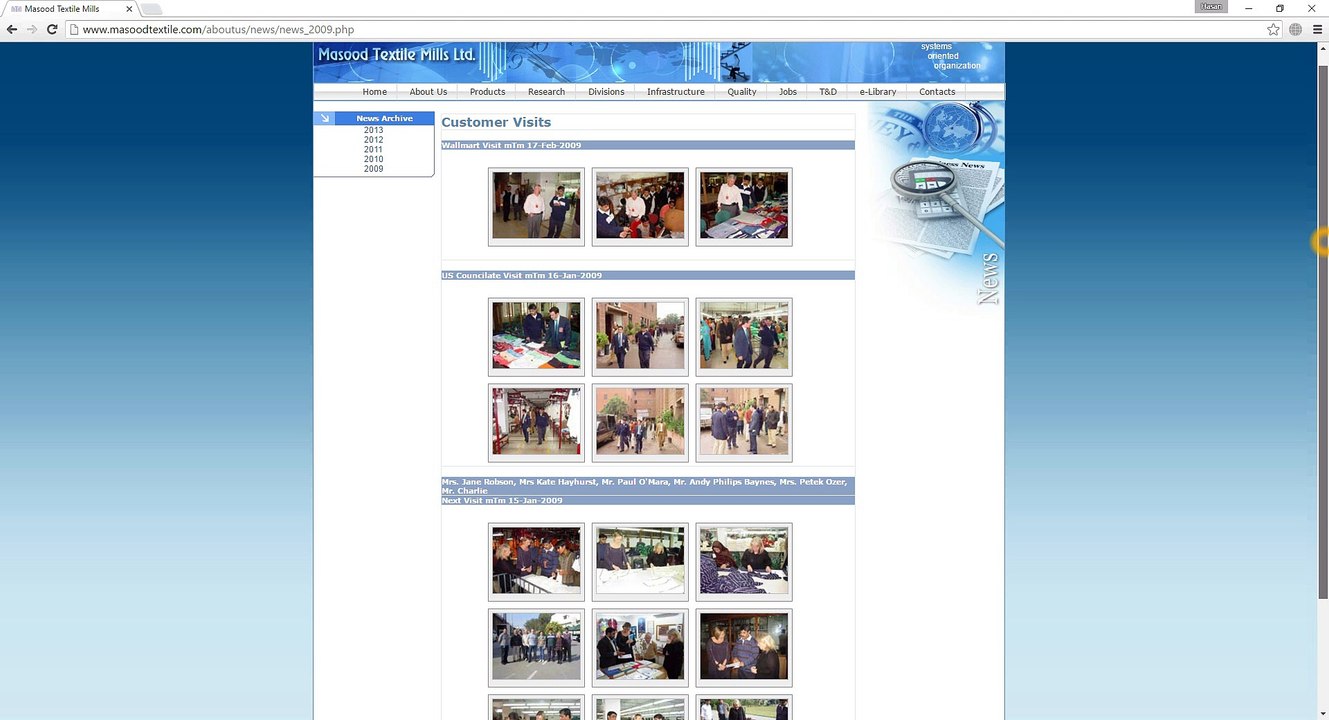The width and height of the screenshot is (1329, 720).
Task: Click the Masood Textile Mills Ltd. logo
Action: click(396, 54)
